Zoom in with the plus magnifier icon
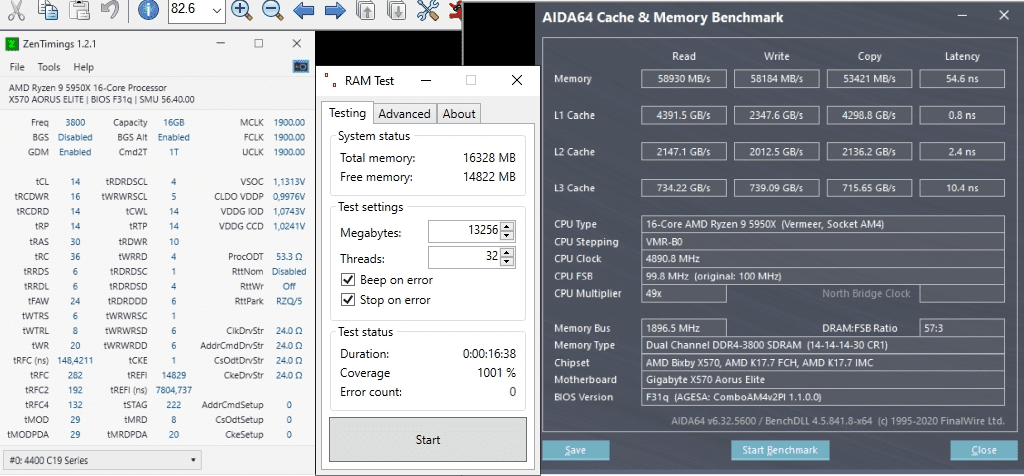This screenshot has height=476, width=1024. coord(242,9)
